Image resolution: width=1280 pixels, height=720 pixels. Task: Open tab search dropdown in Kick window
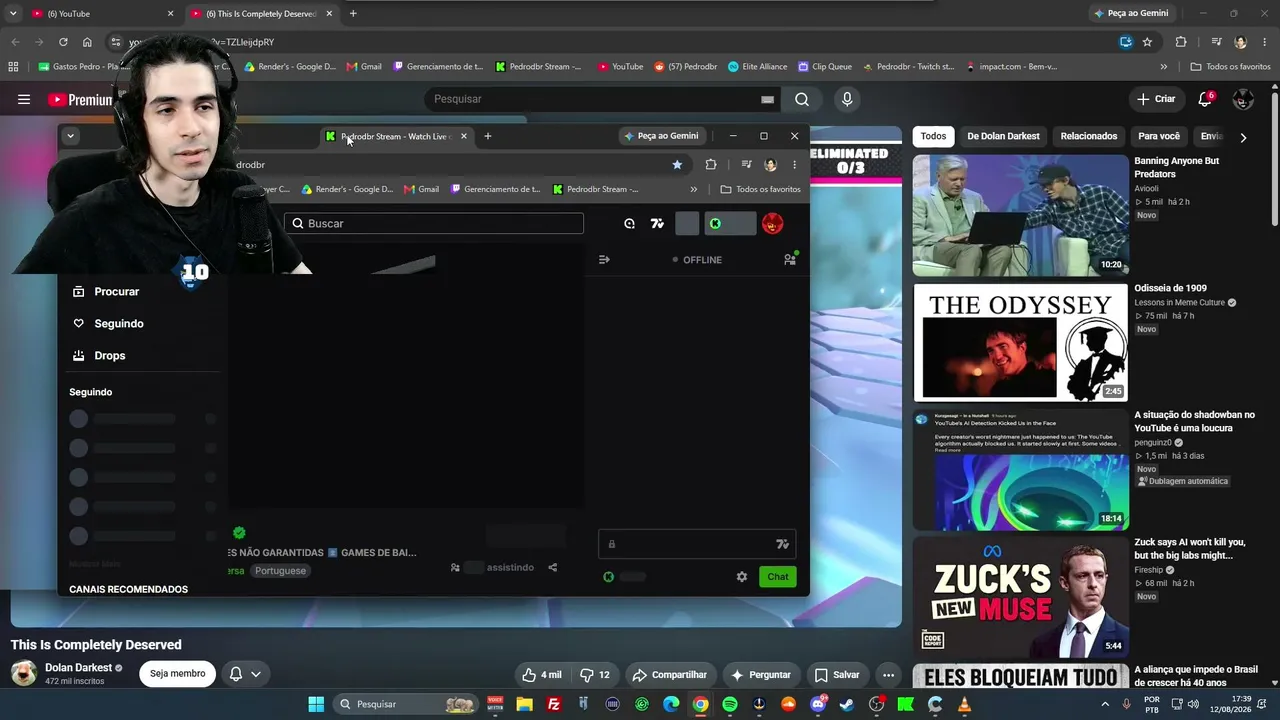pos(70,136)
